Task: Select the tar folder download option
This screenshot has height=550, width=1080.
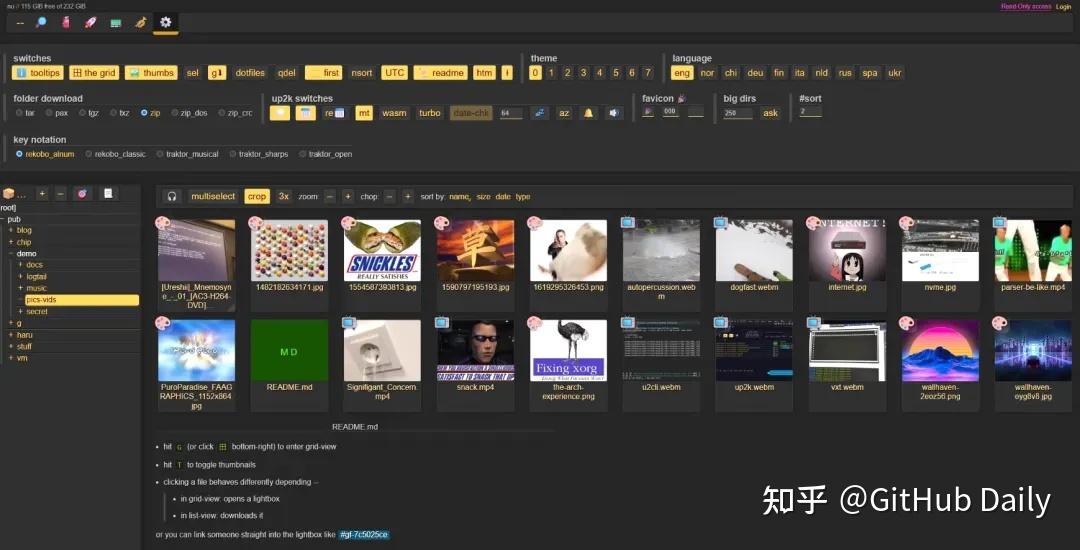Action: [20, 113]
